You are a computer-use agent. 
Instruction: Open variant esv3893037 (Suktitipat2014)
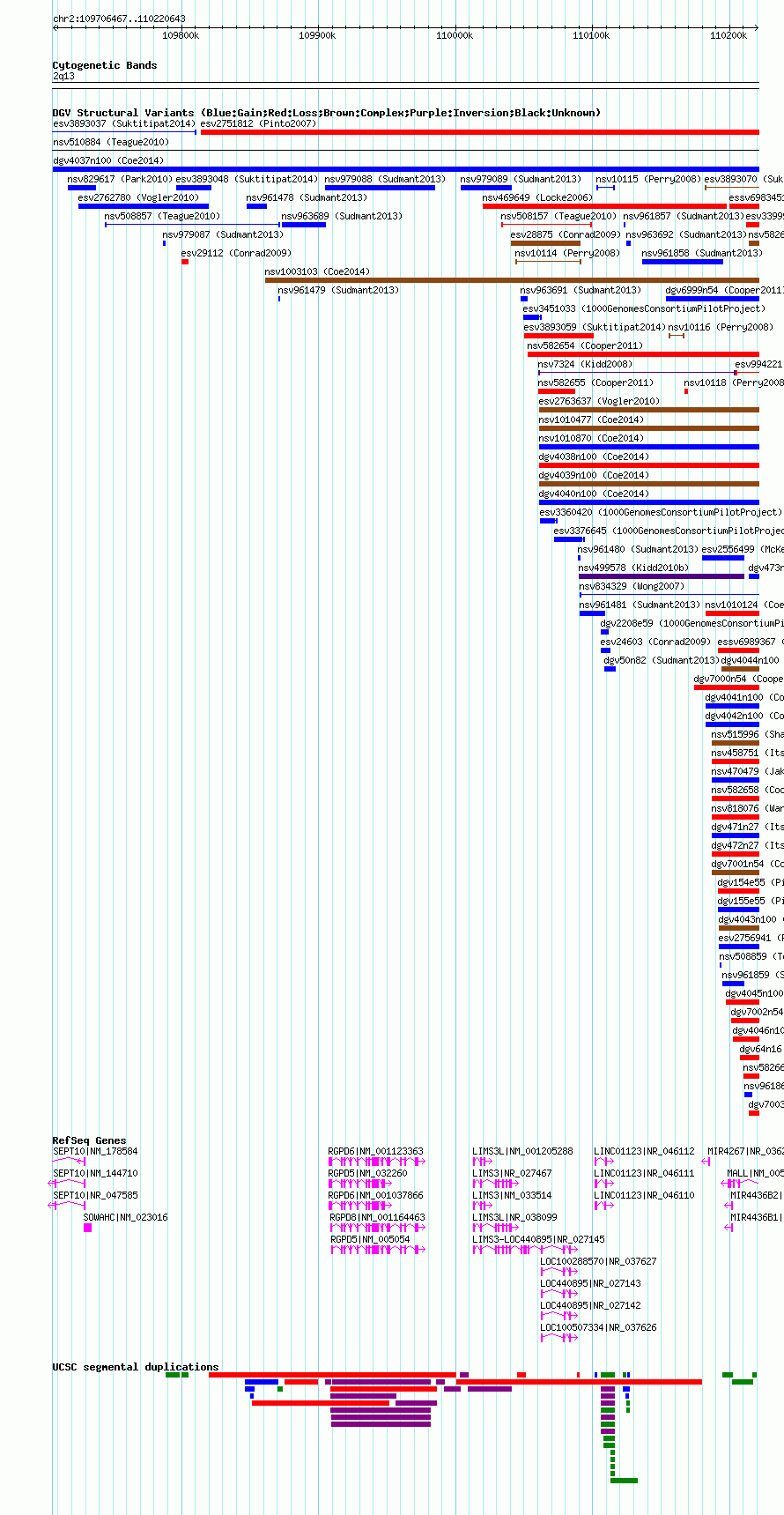point(124,123)
